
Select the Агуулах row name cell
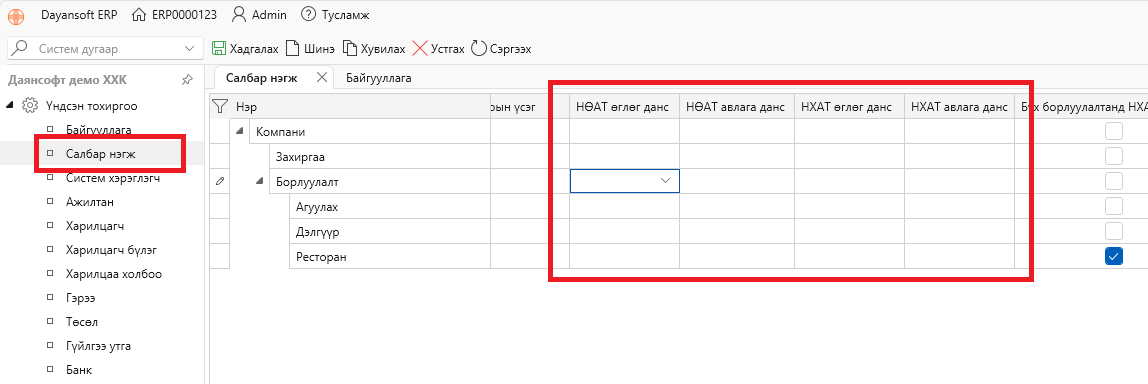pos(390,206)
